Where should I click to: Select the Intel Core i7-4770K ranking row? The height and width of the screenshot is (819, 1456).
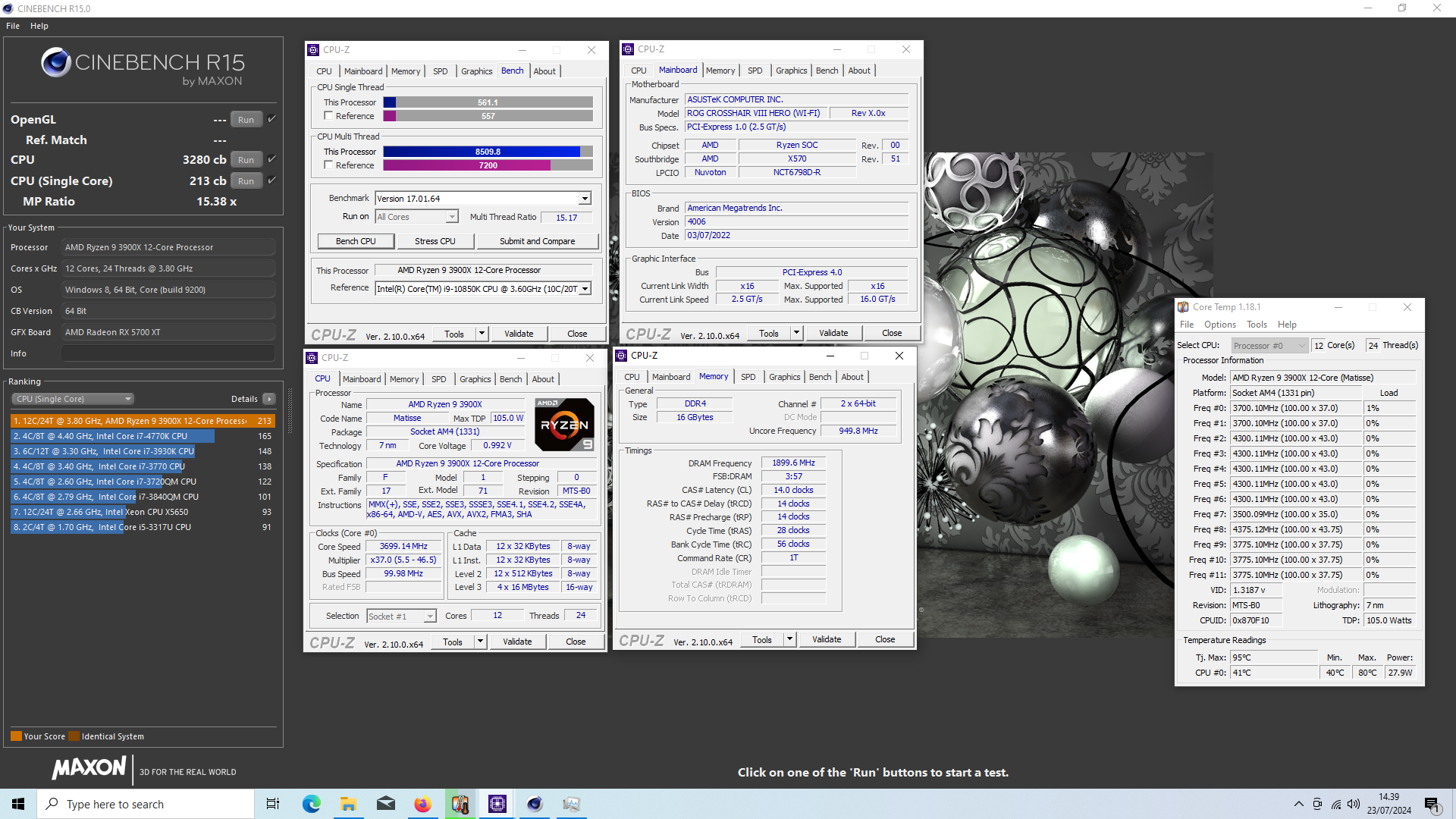[x=142, y=436]
